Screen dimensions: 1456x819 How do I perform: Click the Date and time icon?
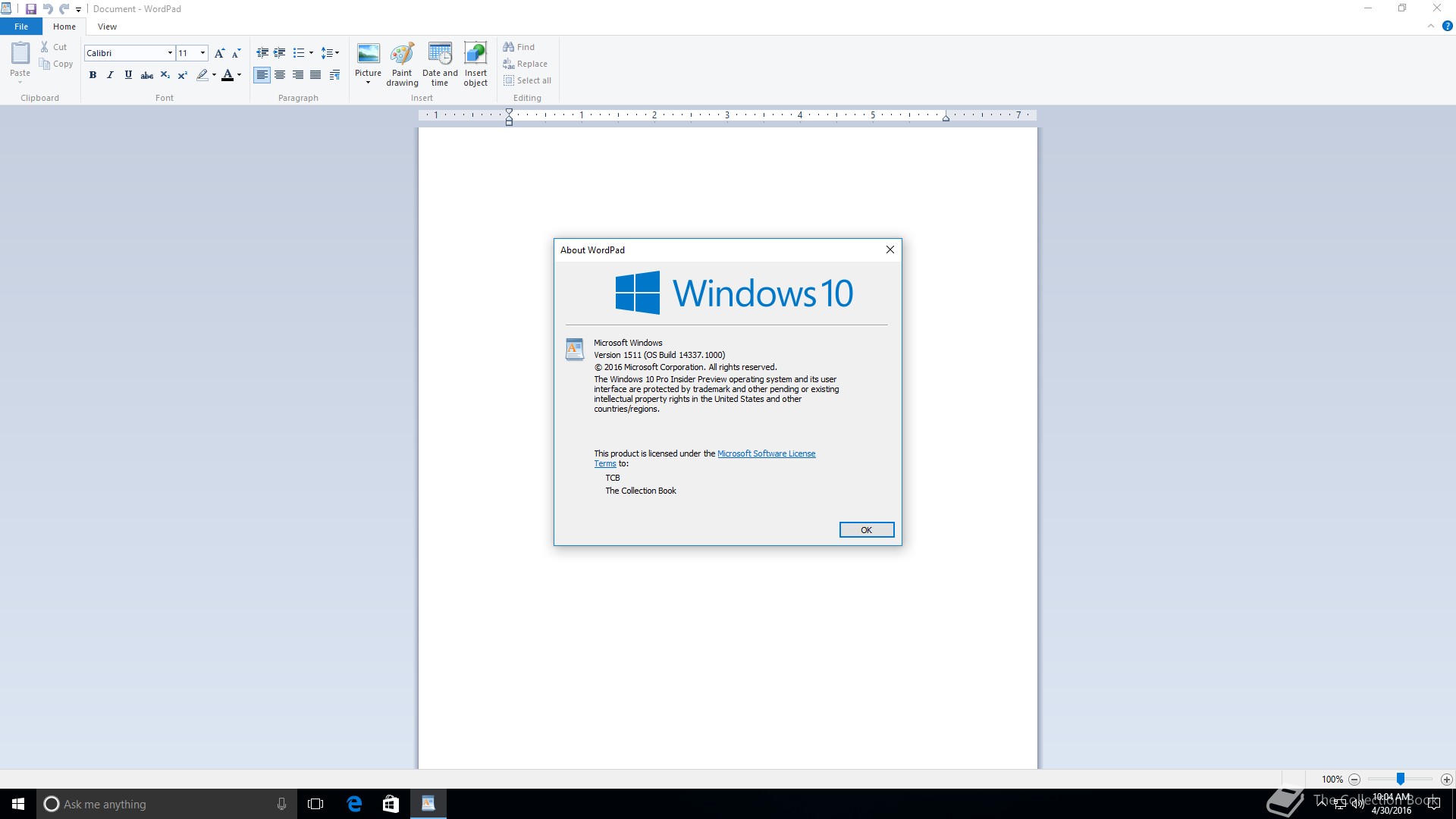[x=440, y=55]
